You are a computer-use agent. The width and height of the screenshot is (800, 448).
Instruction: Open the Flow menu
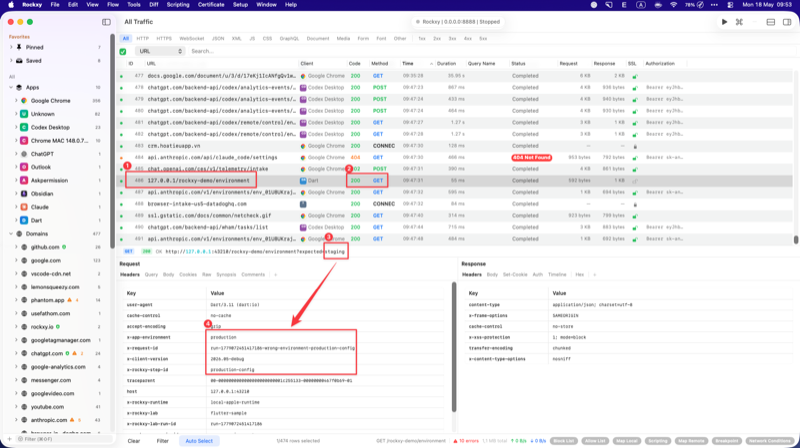pos(113,5)
